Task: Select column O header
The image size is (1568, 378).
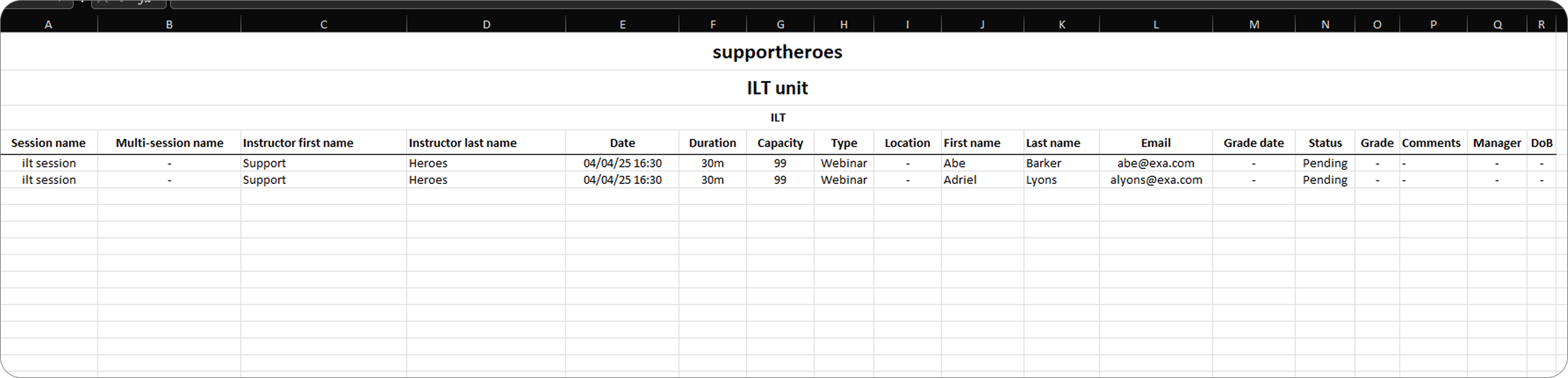Action: click(x=1377, y=25)
